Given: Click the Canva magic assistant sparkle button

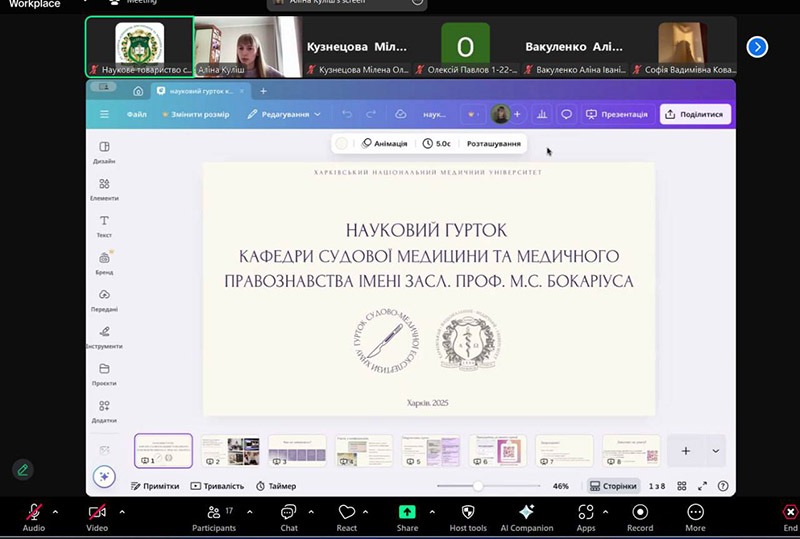Looking at the screenshot, I should 104,477.
